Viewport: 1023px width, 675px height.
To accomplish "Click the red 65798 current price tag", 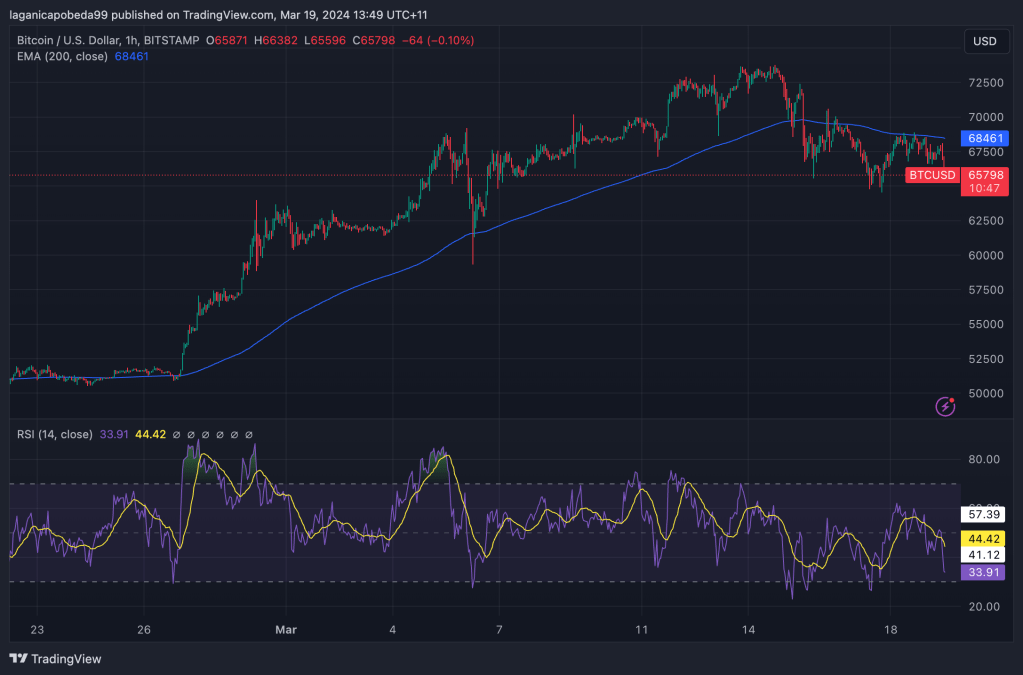I will point(984,174).
